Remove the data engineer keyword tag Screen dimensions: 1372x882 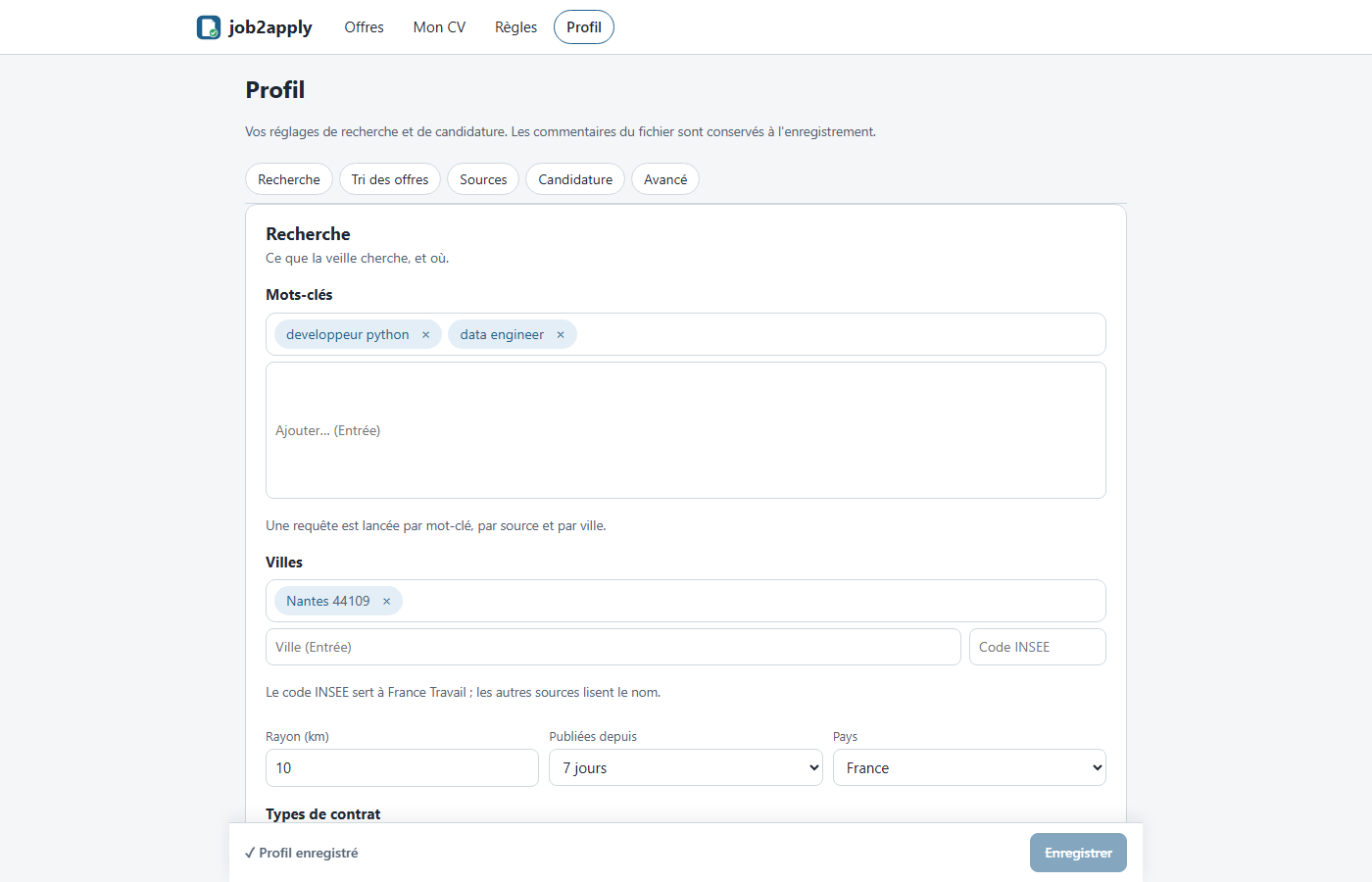[x=561, y=335]
